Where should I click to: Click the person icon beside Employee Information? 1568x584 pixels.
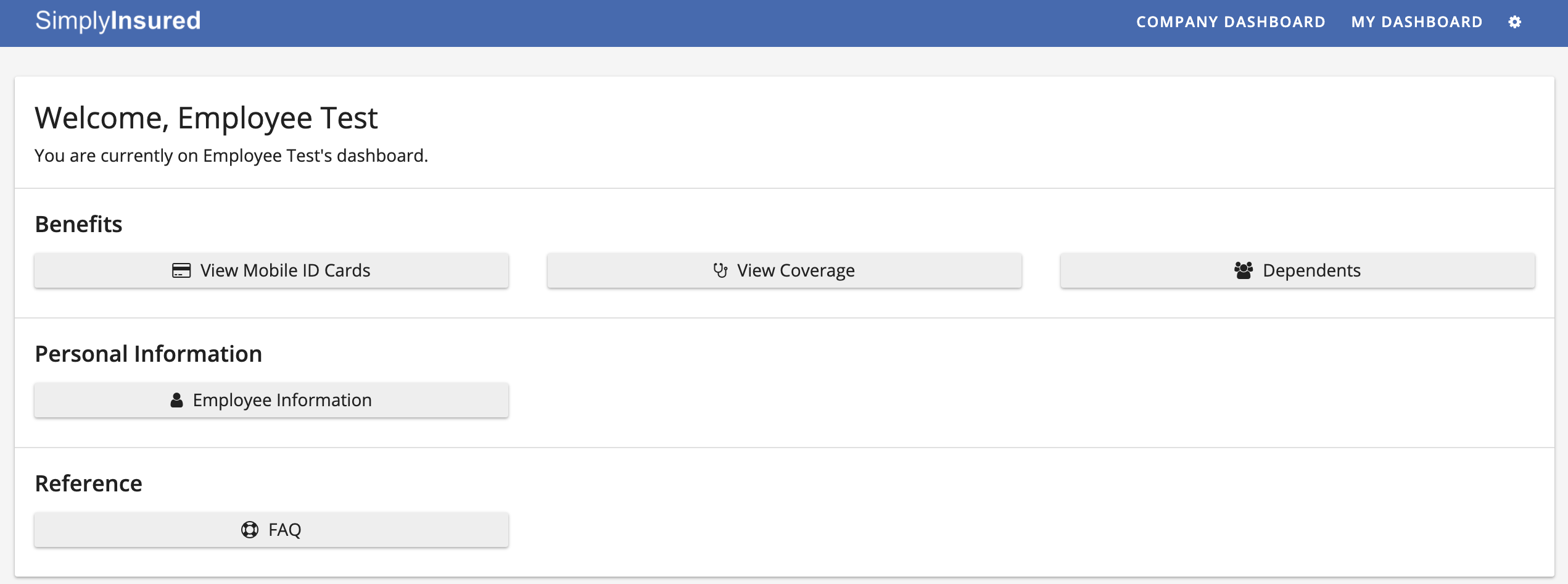click(x=176, y=400)
